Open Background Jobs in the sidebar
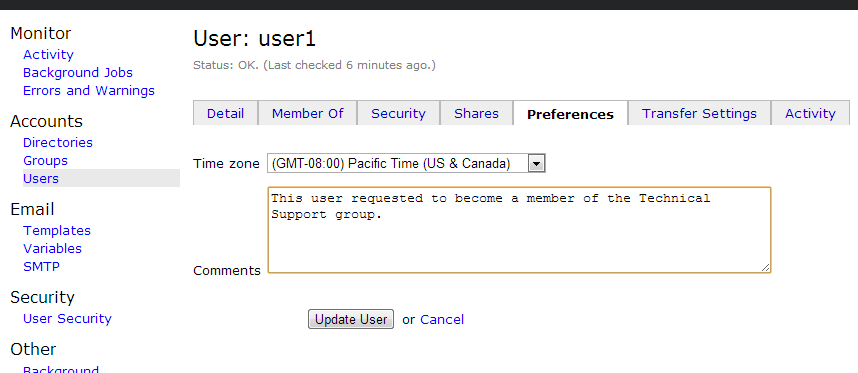 tap(78, 73)
